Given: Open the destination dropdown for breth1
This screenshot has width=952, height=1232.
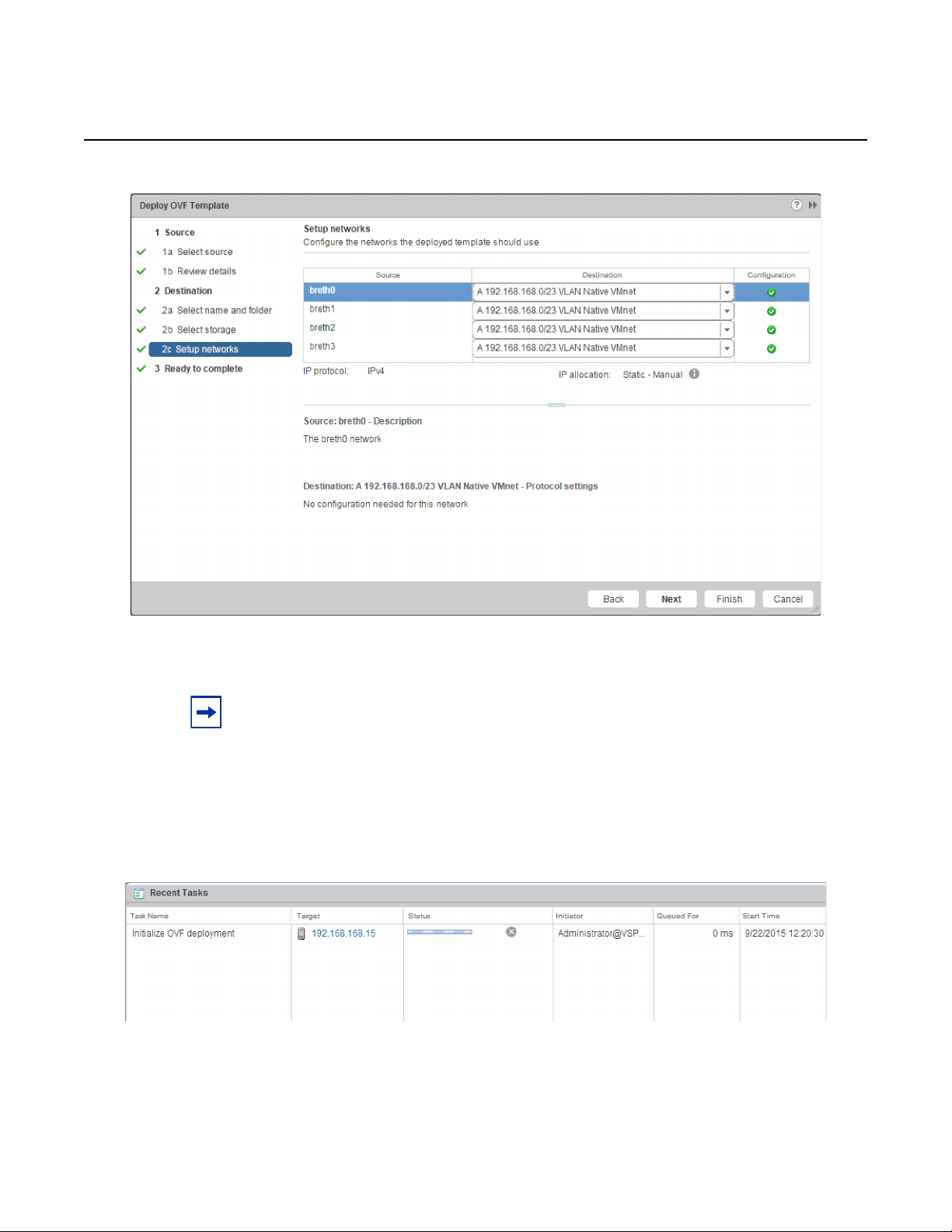Looking at the screenshot, I should 727,311.
